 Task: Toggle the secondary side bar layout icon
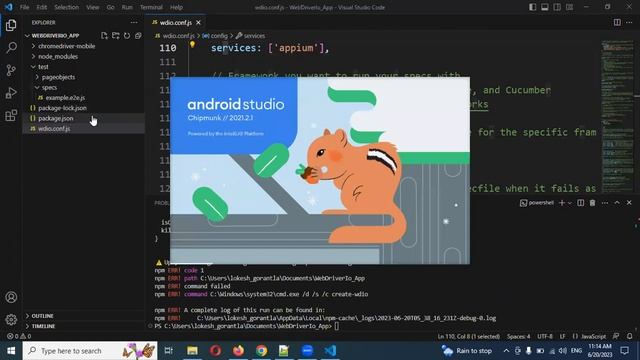tap(557, 7)
